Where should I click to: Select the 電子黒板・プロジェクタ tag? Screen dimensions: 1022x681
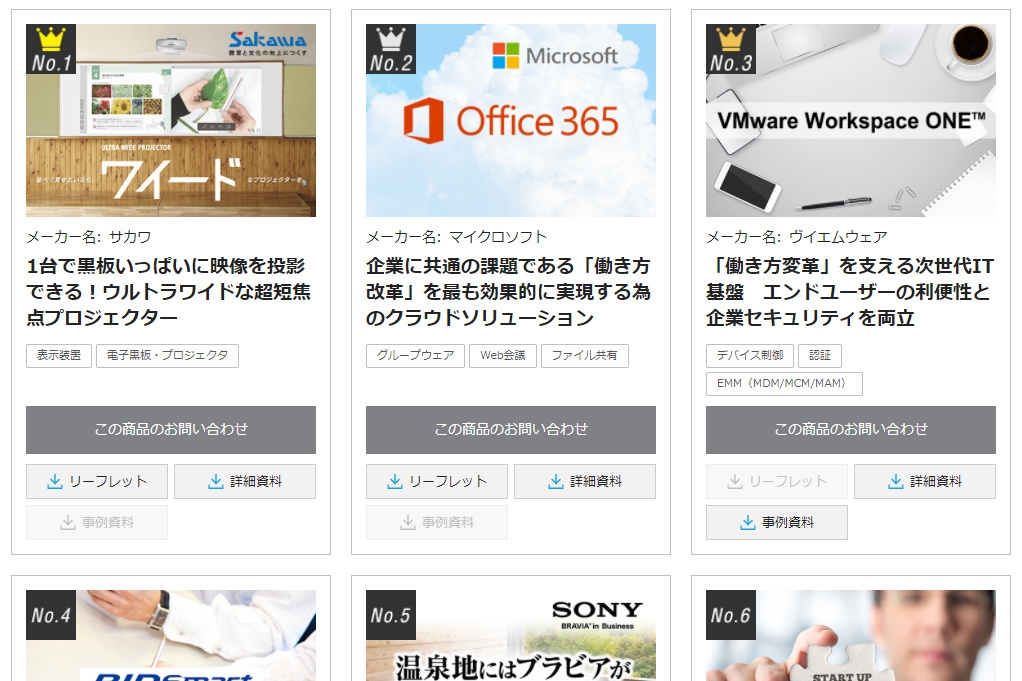click(x=168, y=356)
